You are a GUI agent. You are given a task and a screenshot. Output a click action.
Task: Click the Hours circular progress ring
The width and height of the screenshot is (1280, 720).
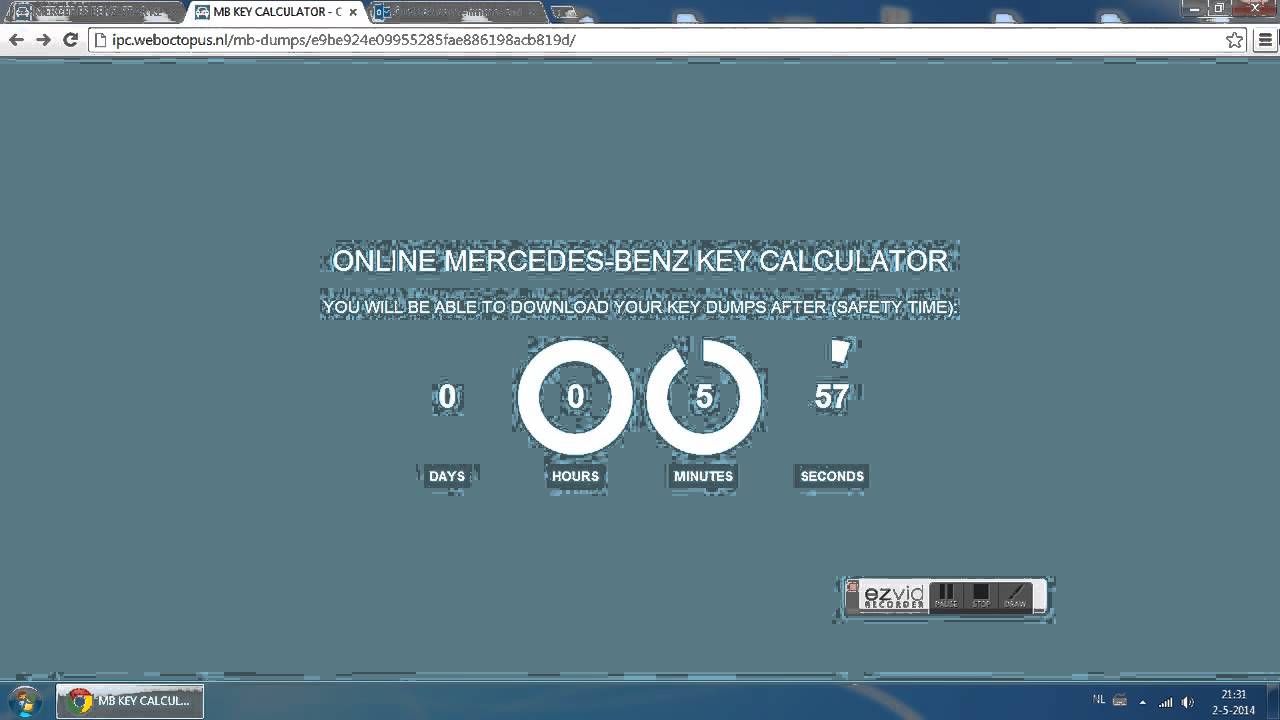tap(575, 397)
